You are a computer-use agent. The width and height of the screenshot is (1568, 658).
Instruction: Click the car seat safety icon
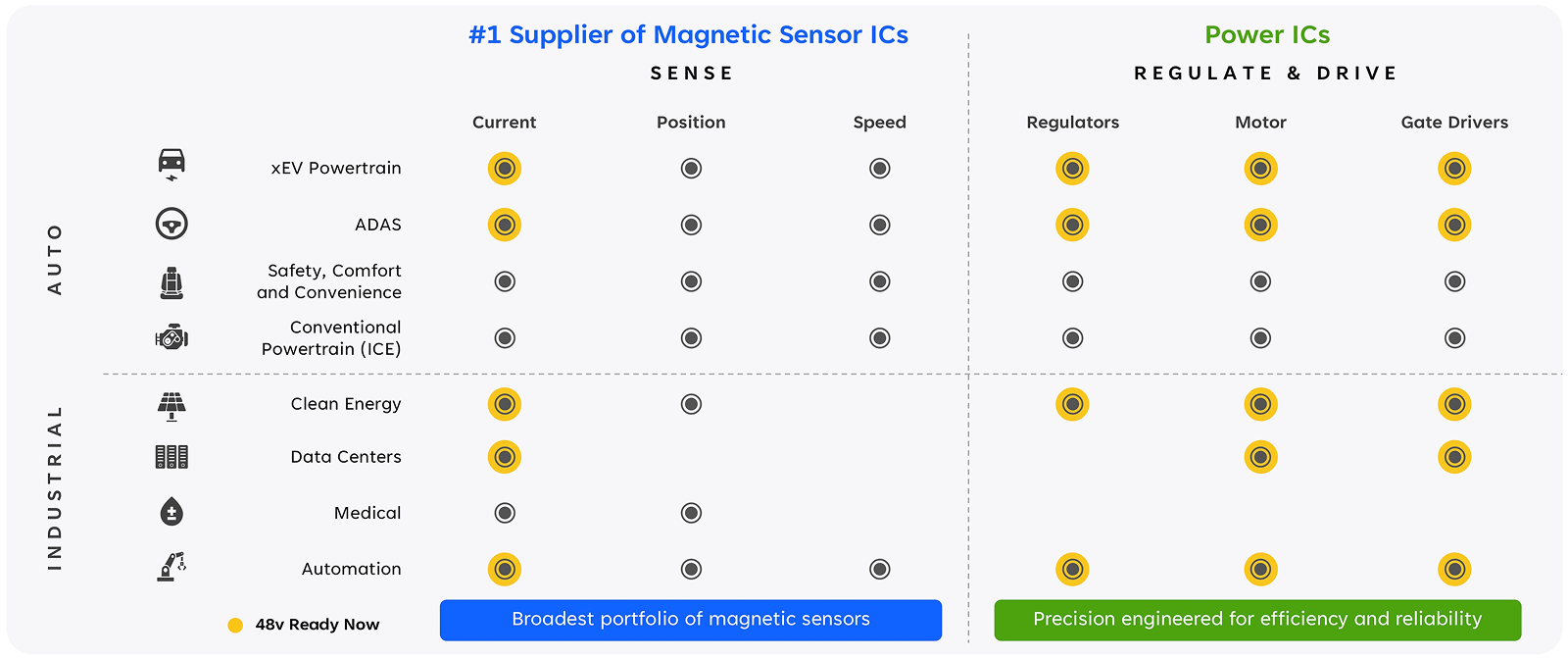click(171, 282)
